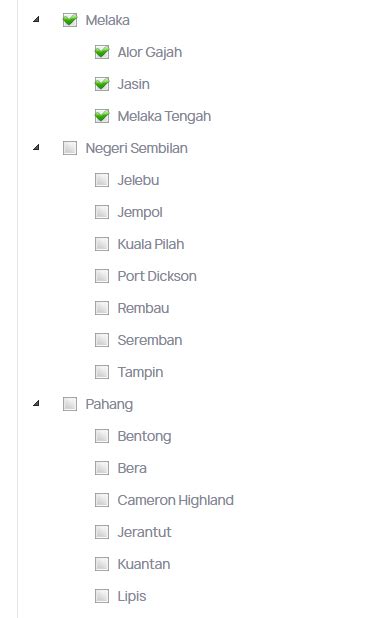Collapse the Pahang tree node
This screenshot has width=379, height=618.
(36, 403)
